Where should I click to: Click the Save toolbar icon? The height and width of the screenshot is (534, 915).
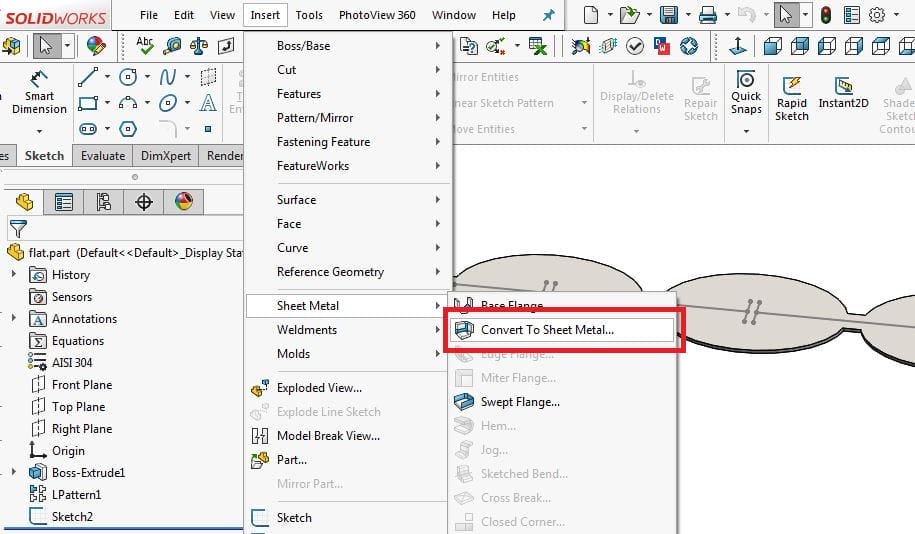(x=669, y=15)
